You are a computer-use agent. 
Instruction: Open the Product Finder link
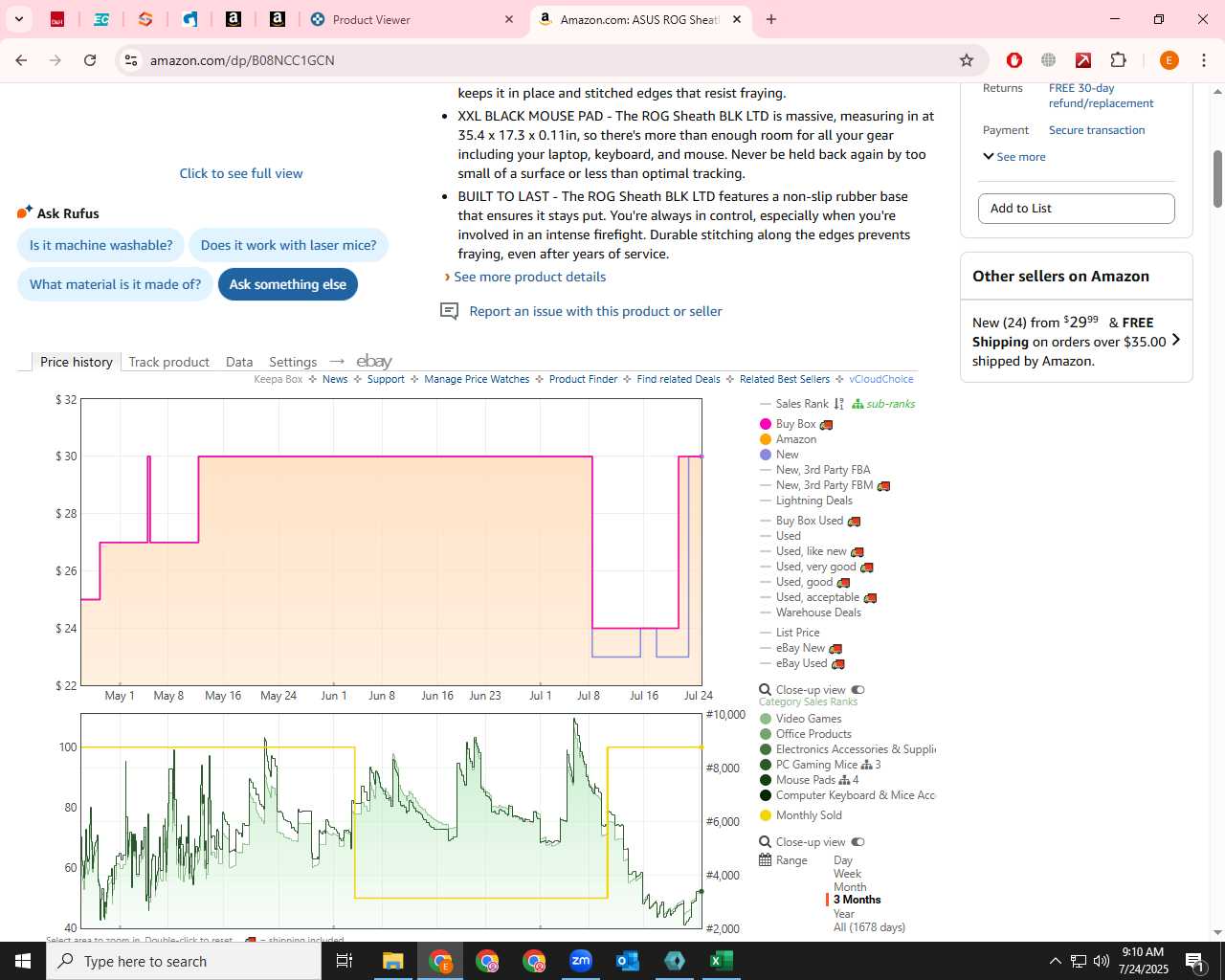[x=584, y=379]
